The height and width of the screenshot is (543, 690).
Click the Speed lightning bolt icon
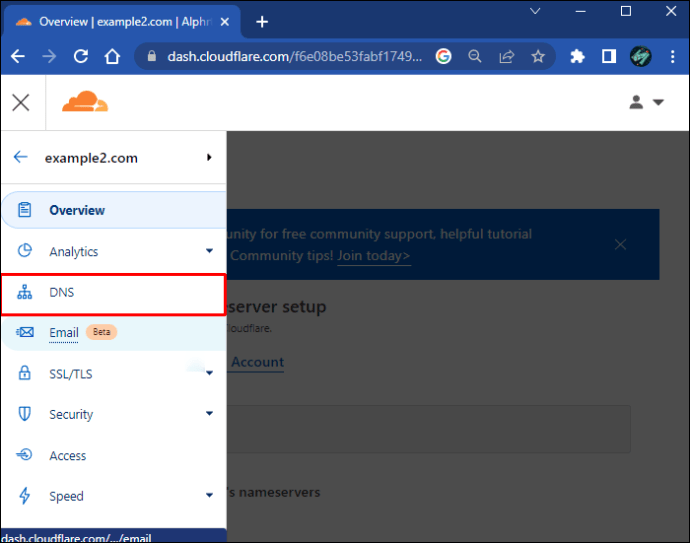pos(25,495)
